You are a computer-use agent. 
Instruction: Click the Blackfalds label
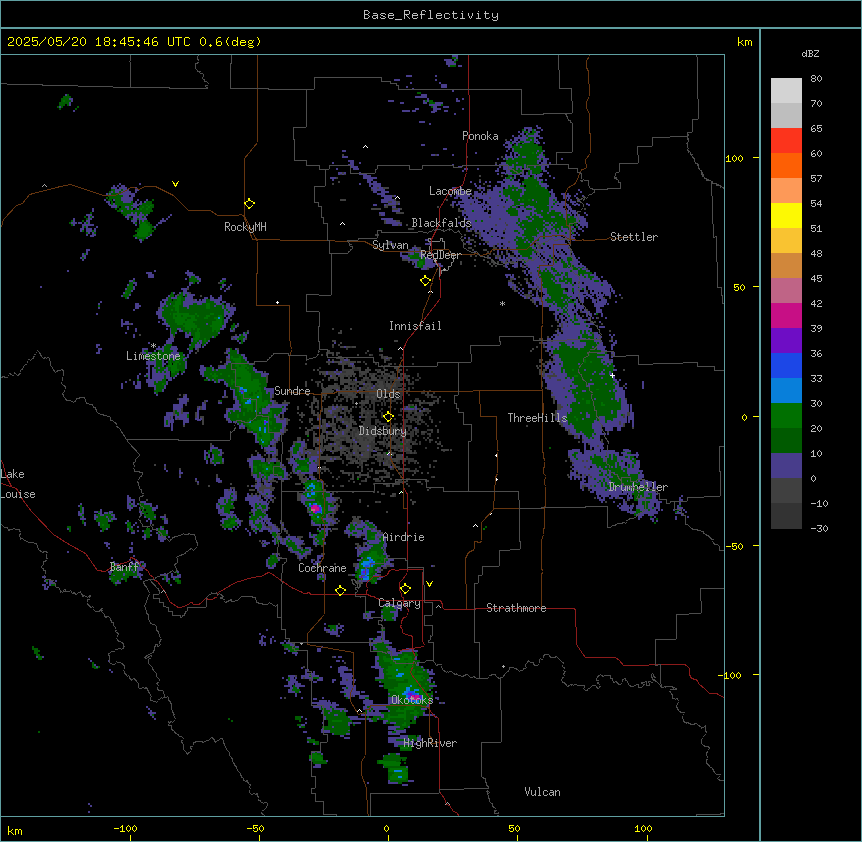coord(441,223)
